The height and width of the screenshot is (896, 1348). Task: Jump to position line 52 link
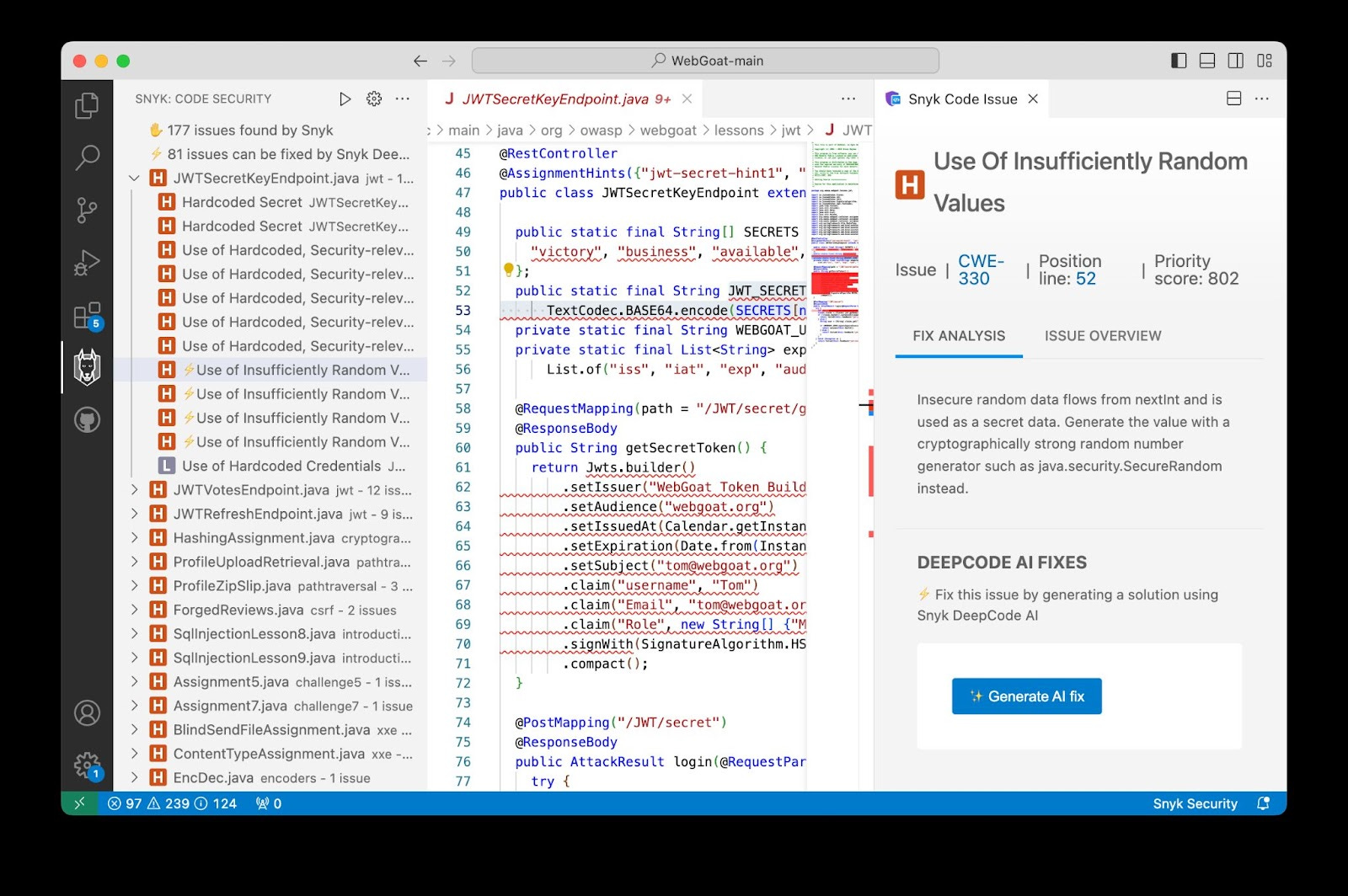[x=1086, y=279]
